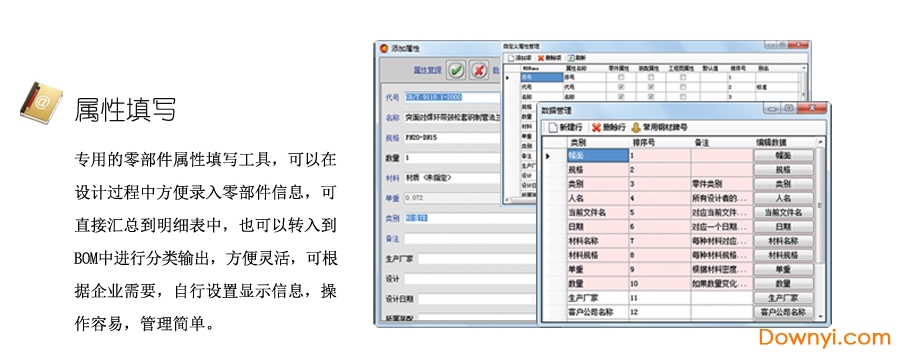Click the 材料名称 edit-data button
Image resolution: width=907 pixels, height=361 pixels.
pyautogui.click(x=783, y=241)
